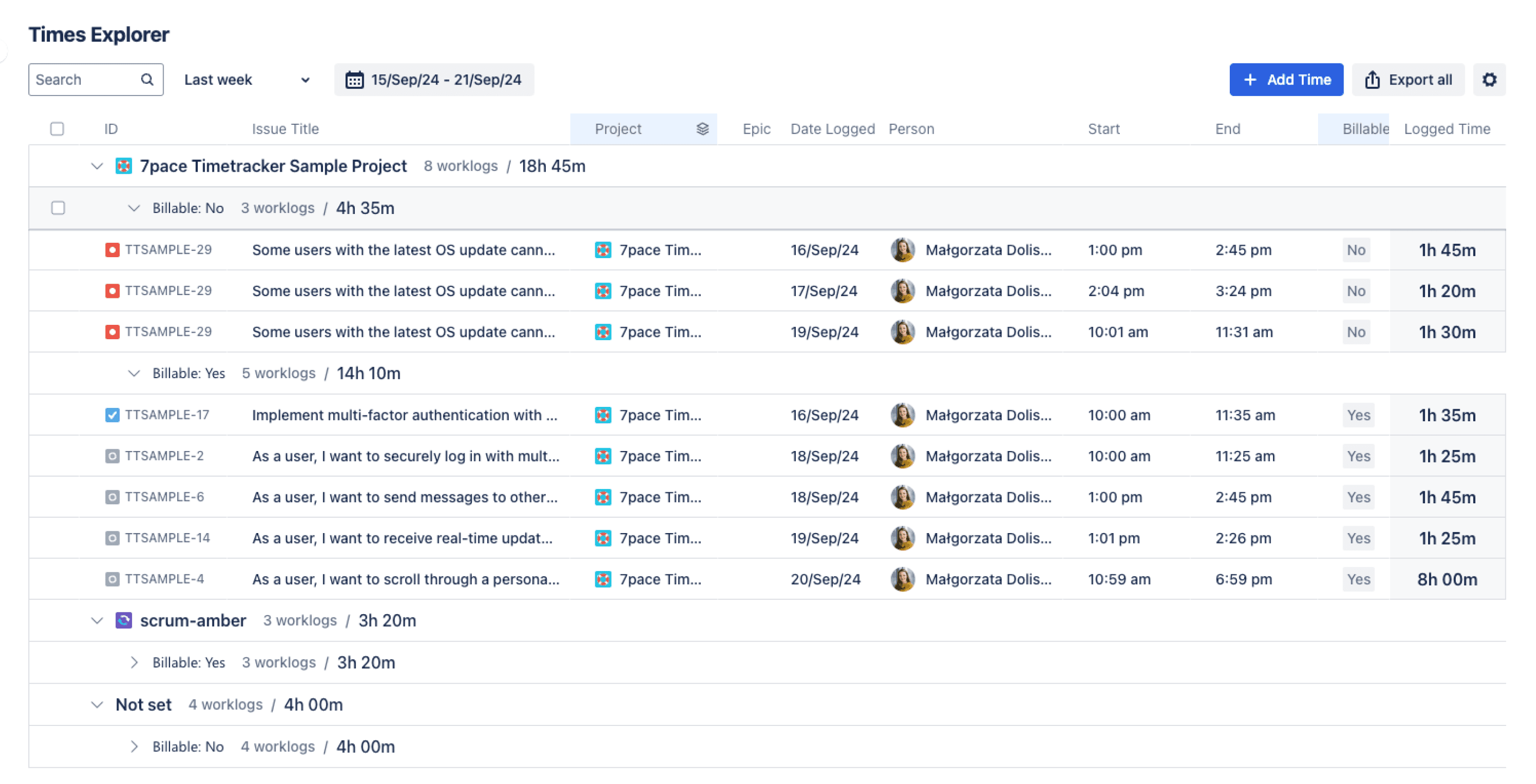Collapse 7pace Timetracker Sample Project group

(96, 166)
